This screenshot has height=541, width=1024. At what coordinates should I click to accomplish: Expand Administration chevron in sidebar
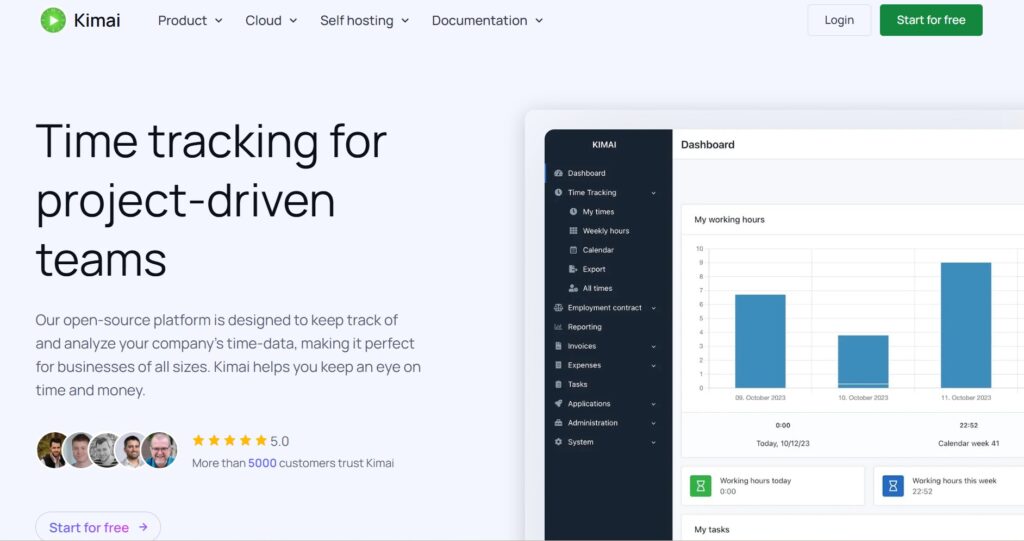pos(654,423)
